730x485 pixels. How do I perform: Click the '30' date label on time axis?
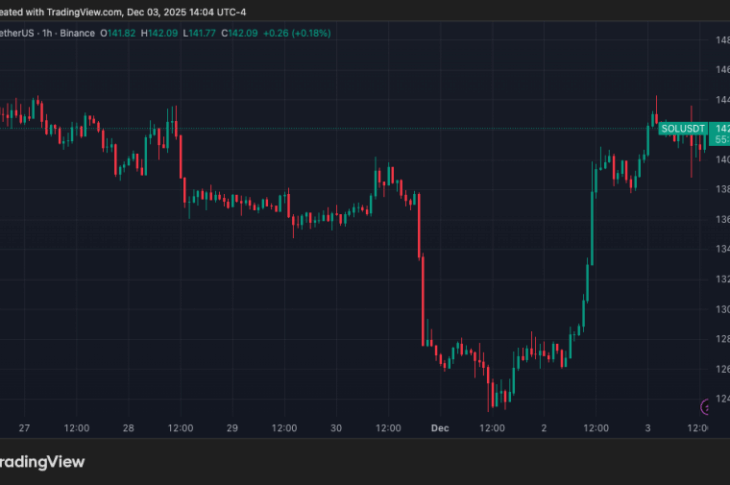point(336,428)
